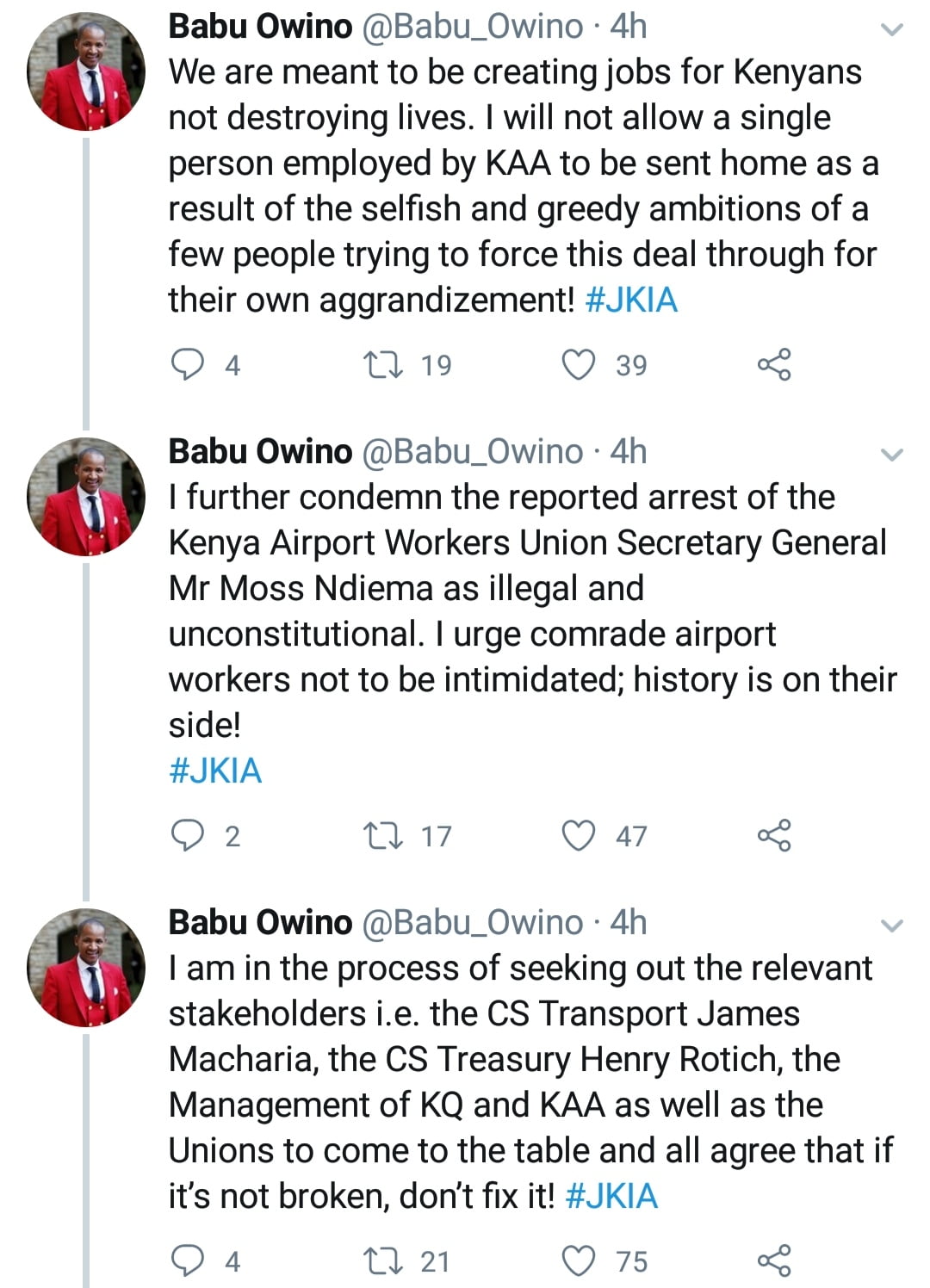Image resolution: width=930 pixels, height=1288 pixels.
Task: Share the tweet about KQ and KAA management
Action: pos(773,1260)
